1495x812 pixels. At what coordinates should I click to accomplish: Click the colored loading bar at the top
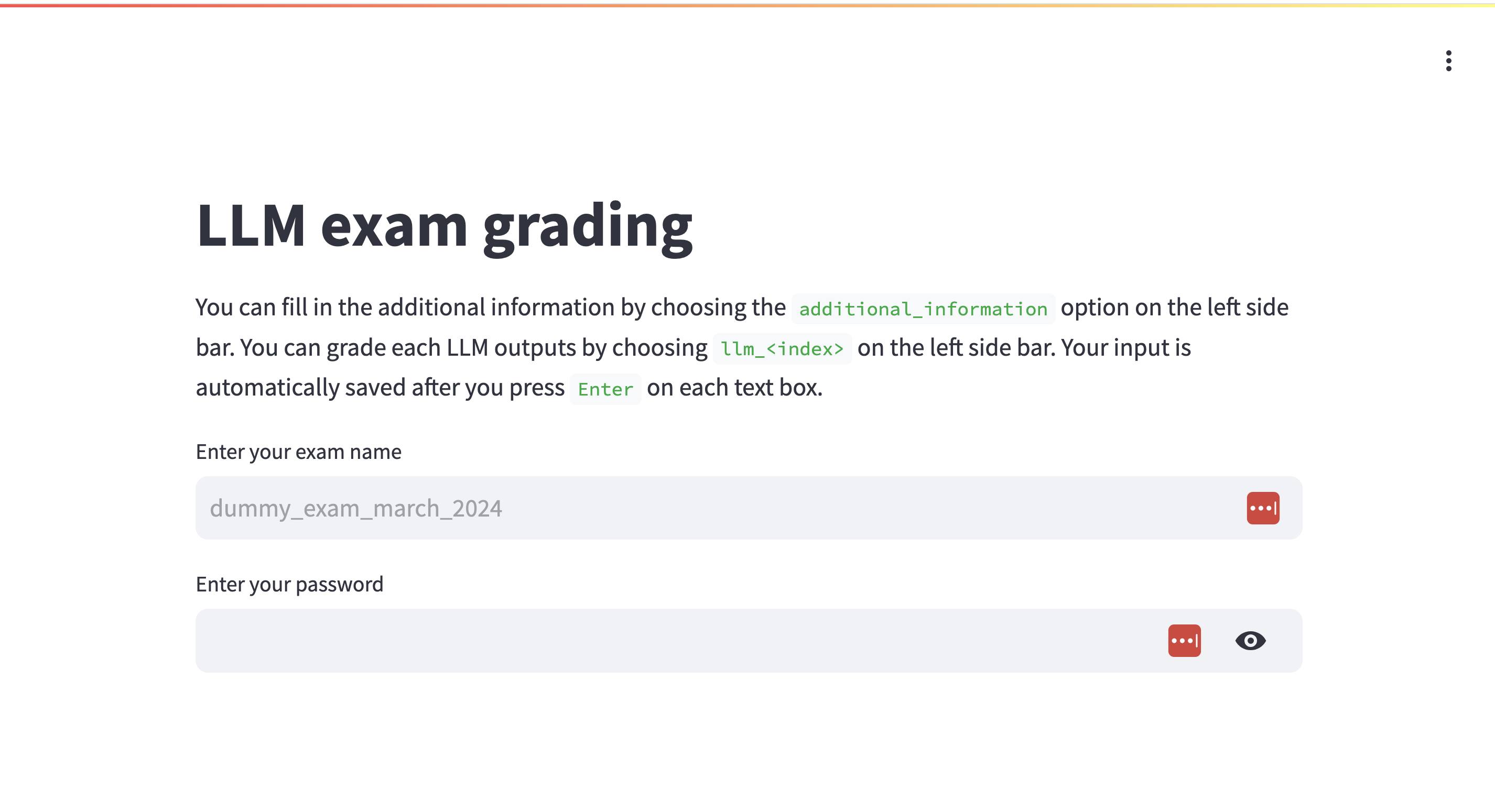(x=747, y=5)
